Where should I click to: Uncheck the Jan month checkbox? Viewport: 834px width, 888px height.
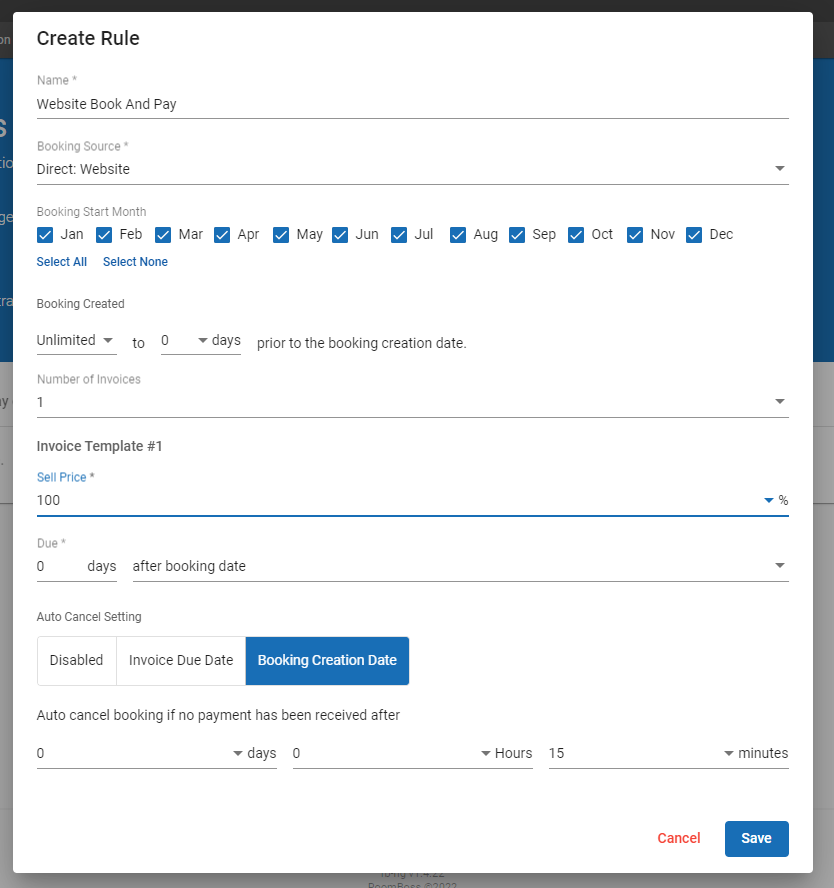45,235
